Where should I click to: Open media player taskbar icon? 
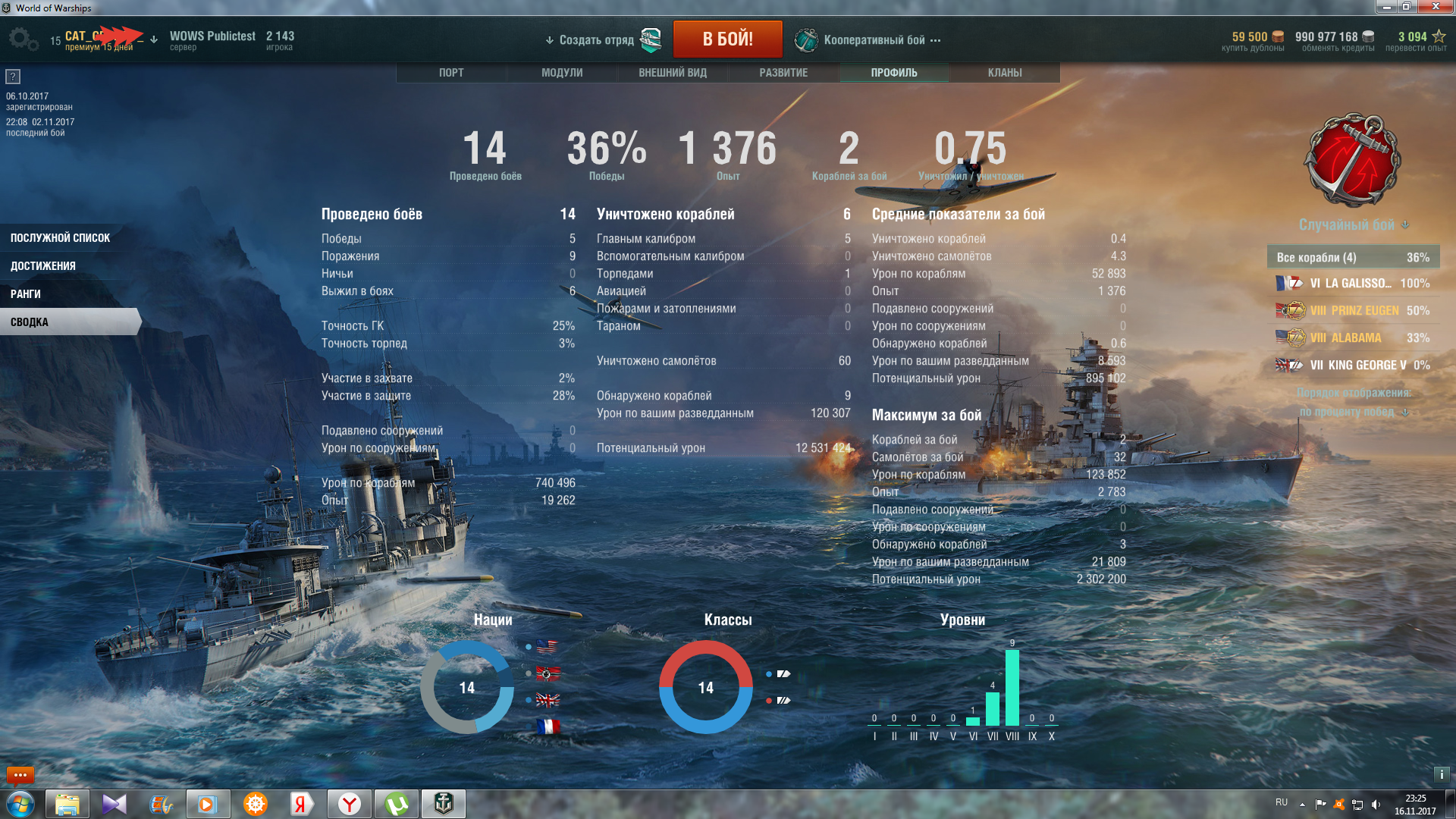coord(209,804)
